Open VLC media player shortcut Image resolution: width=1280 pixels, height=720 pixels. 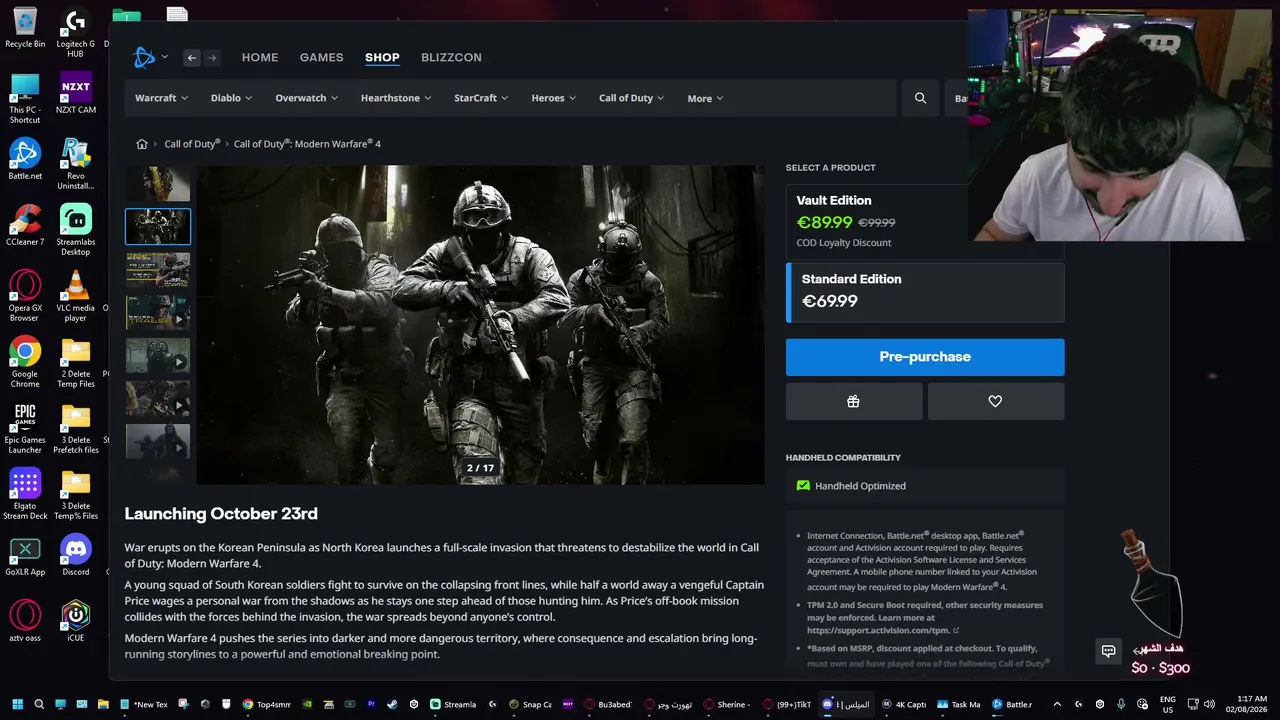(x=75, y=296)
